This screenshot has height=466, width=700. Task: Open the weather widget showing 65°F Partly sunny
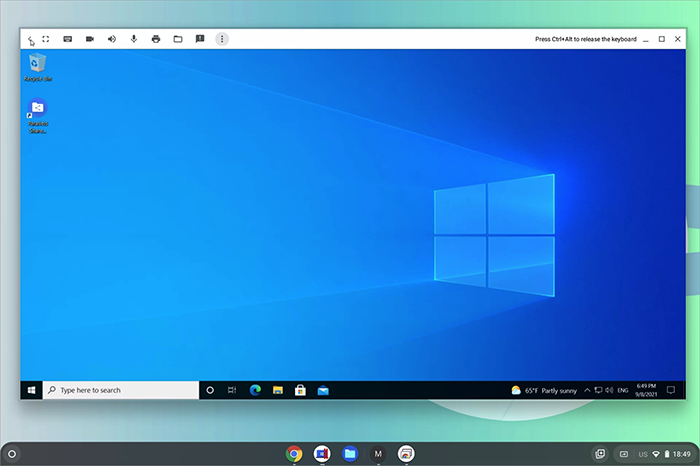pos(543,389)
